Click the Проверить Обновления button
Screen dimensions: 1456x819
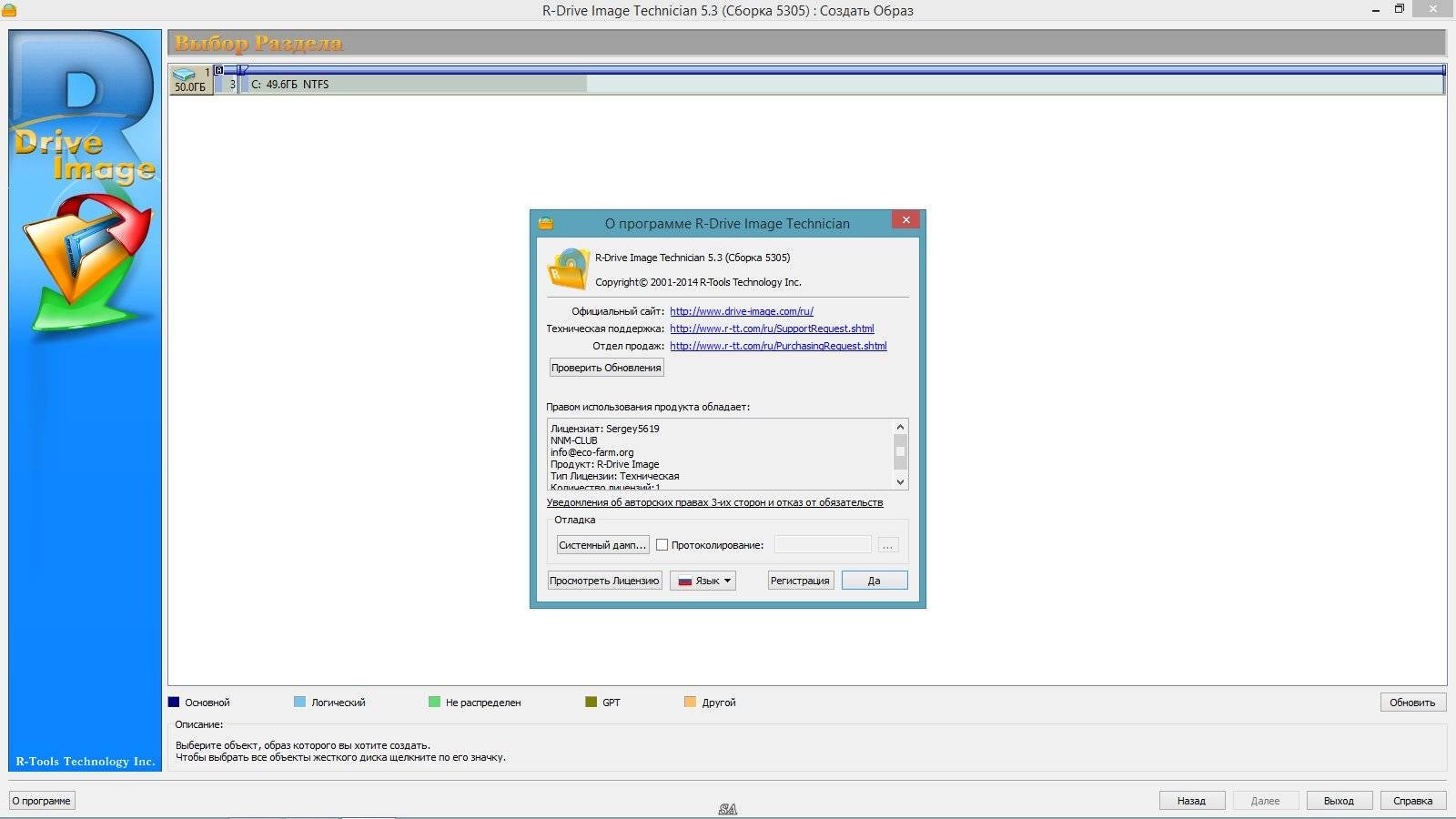click(606, 368)
